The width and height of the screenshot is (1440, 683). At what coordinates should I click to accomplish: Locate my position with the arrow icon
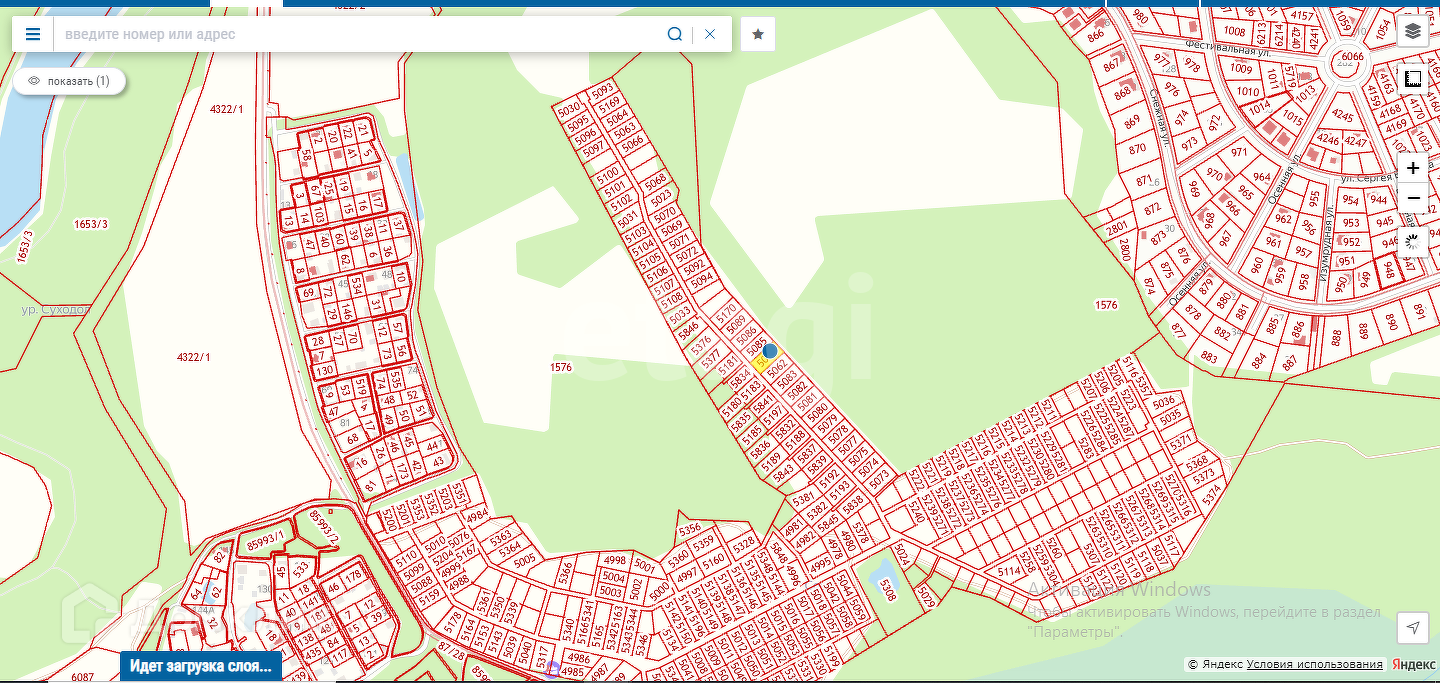point(1412,628)
